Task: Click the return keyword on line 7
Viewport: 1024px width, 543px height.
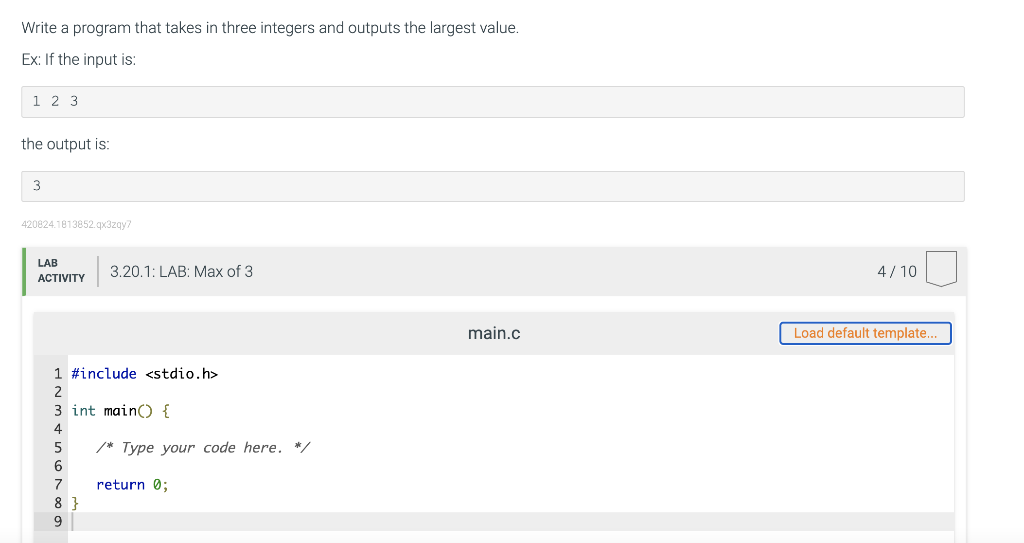Action: coord(120,485)
